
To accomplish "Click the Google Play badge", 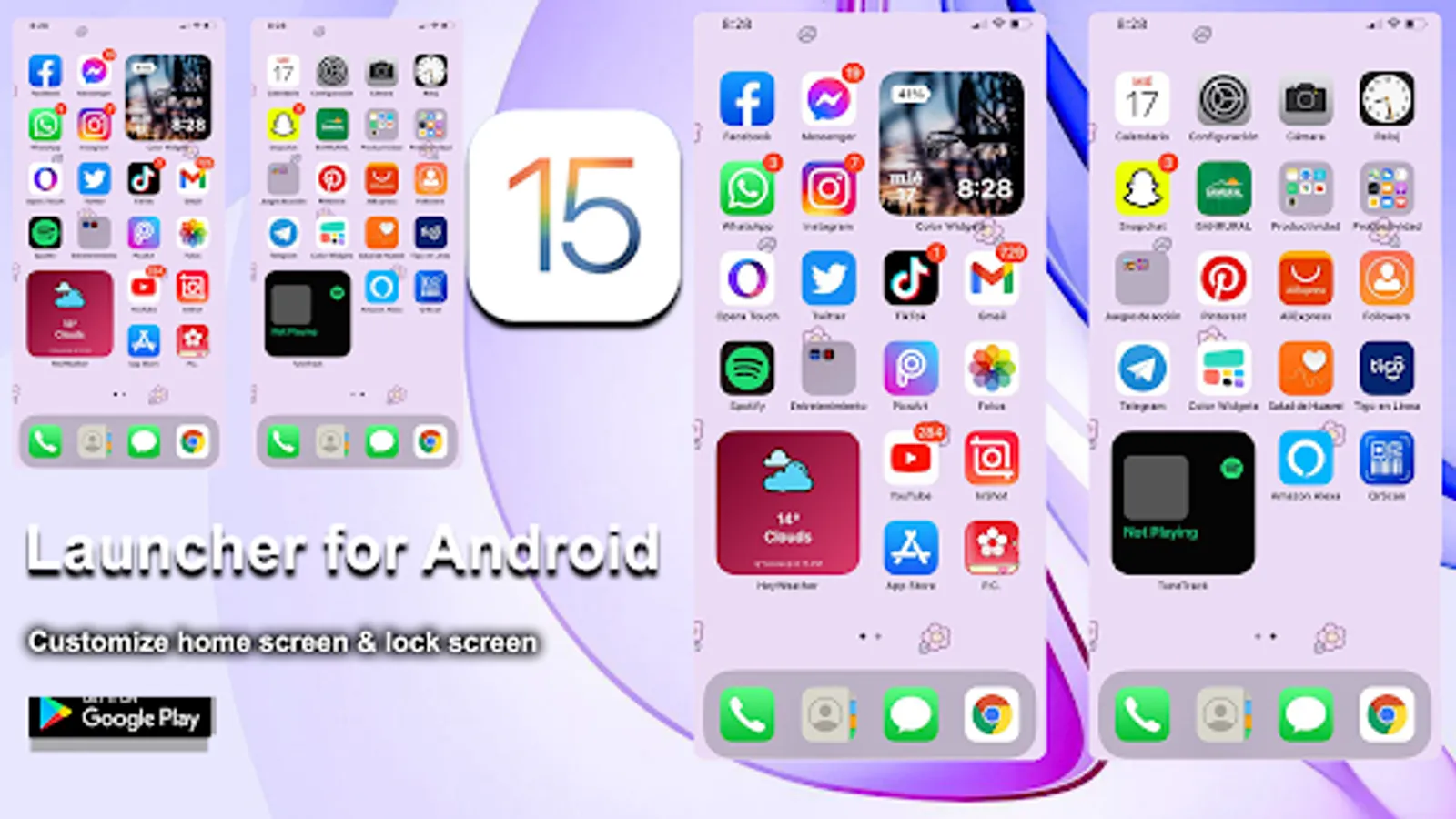I will click(x=121, y=717).
